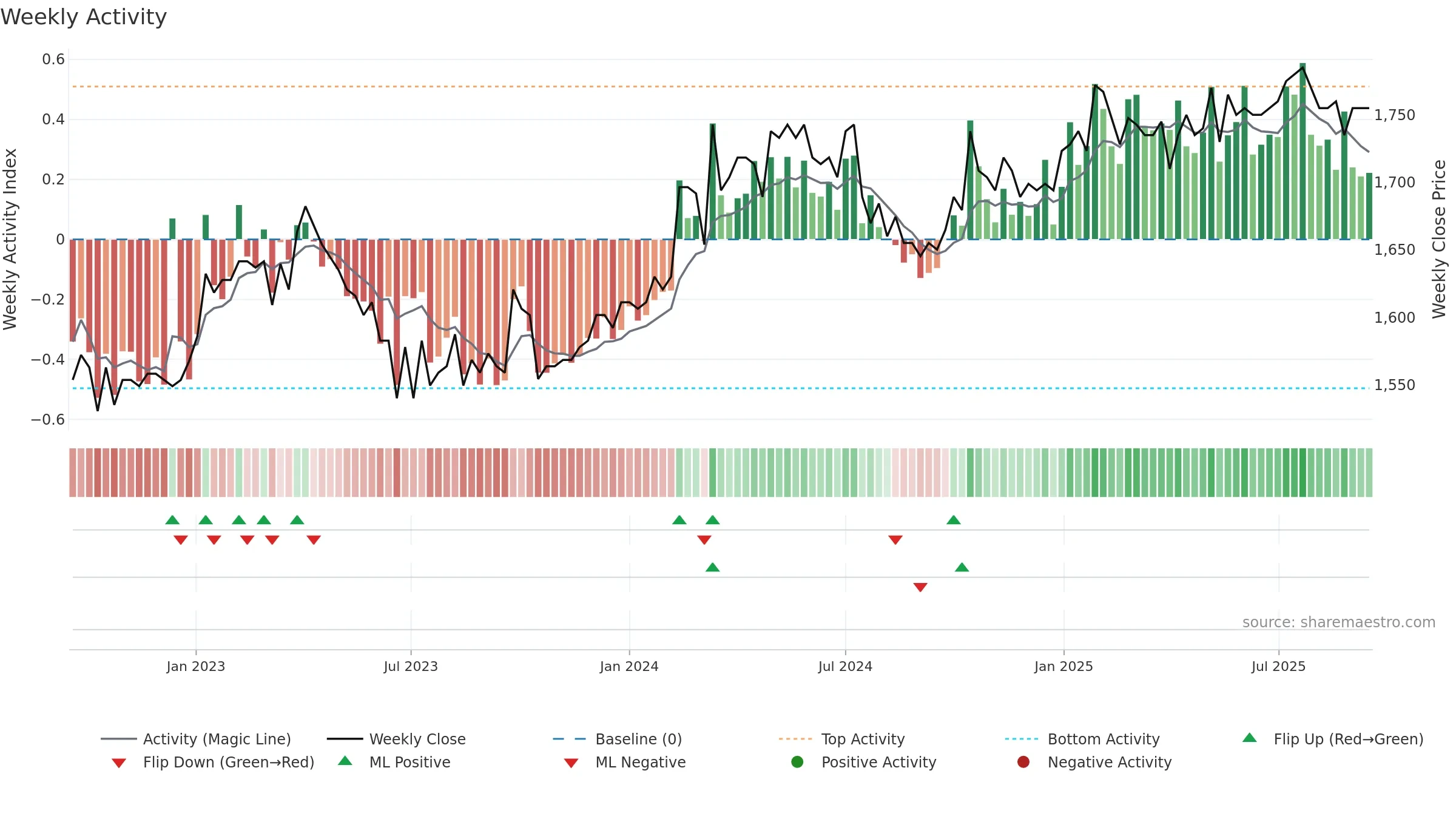Click the 1,650 price tick on right axis
Viewport: 1456px width, 819px height.
coord(1395,250)
